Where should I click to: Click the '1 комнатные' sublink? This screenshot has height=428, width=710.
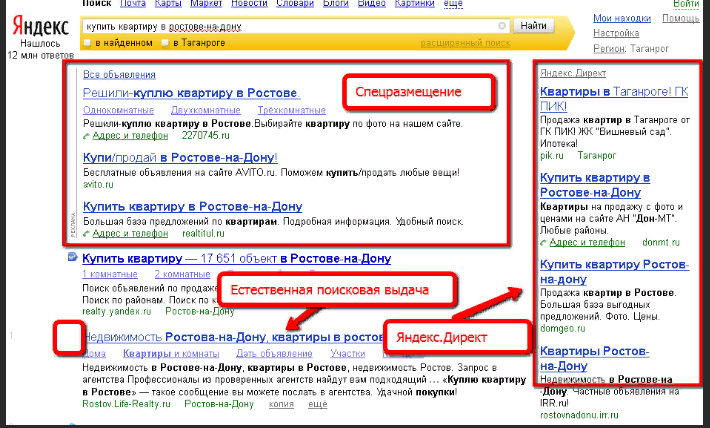(x=110, y=274)
